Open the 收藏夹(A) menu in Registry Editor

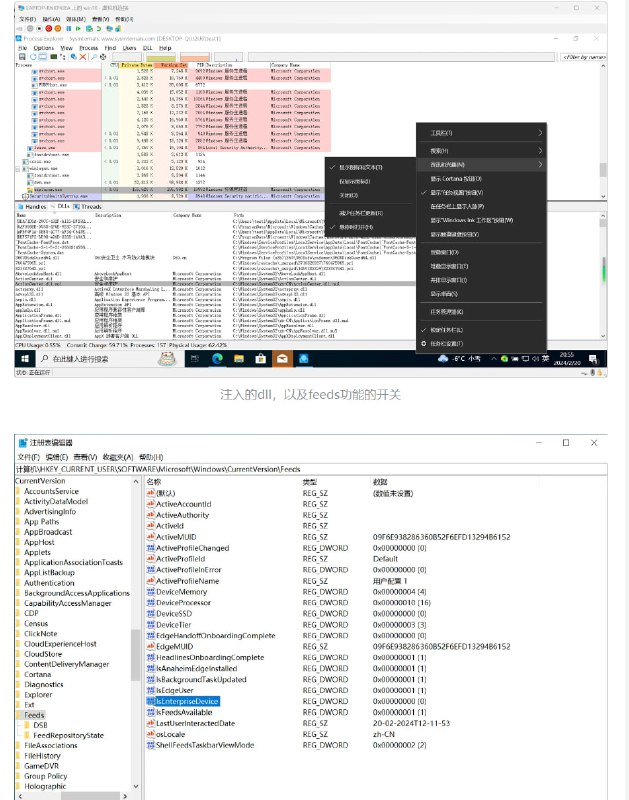[118, 457]
